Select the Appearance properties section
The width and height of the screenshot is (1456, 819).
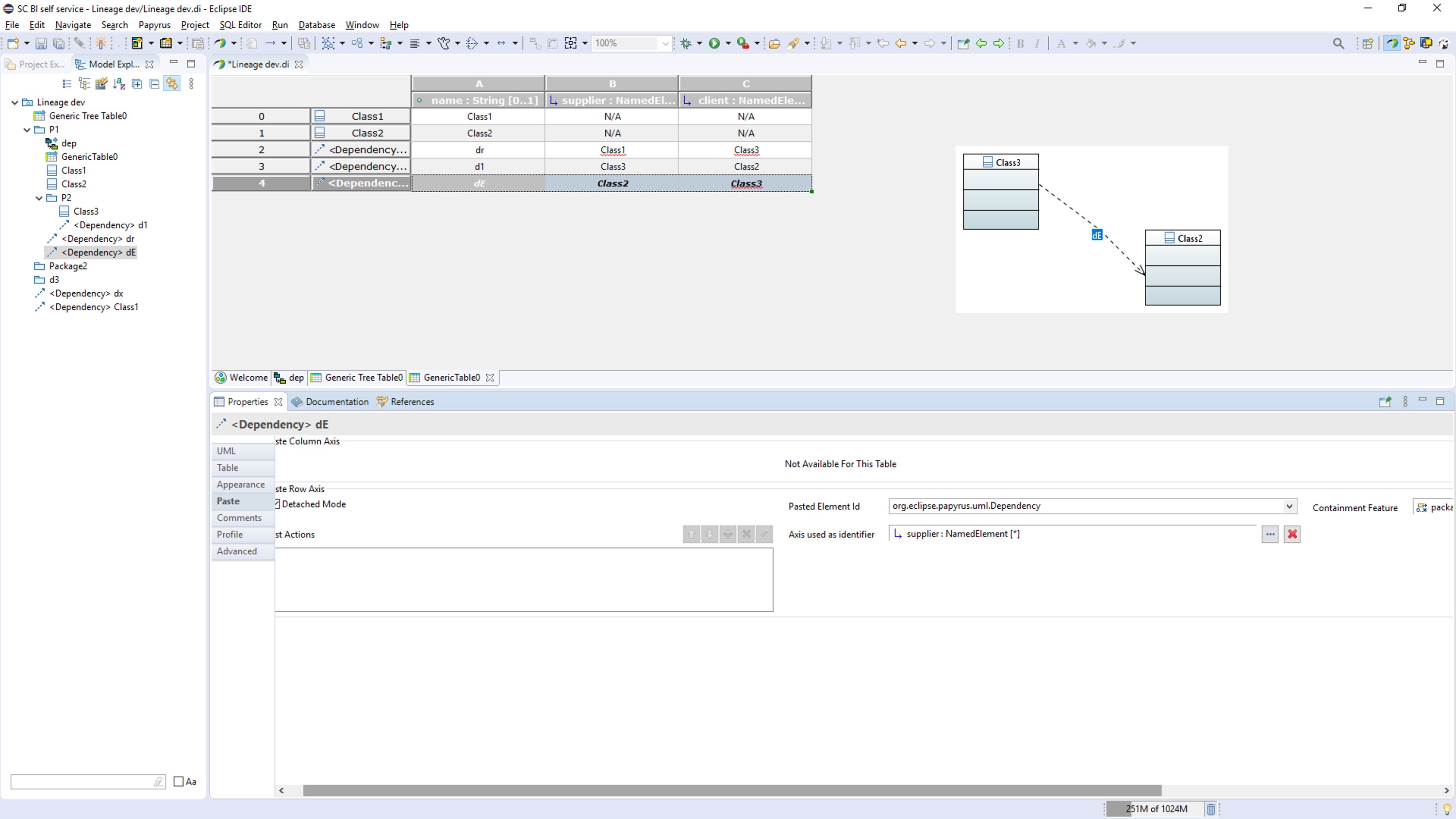tap(243, 485)
